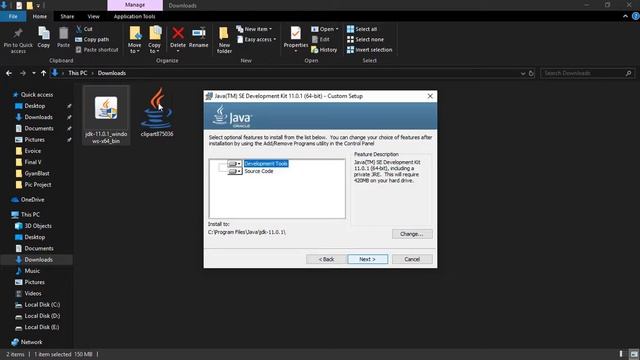Open Source Code feature dropdown
Screen dimensions: 640x360
(235, 171)
